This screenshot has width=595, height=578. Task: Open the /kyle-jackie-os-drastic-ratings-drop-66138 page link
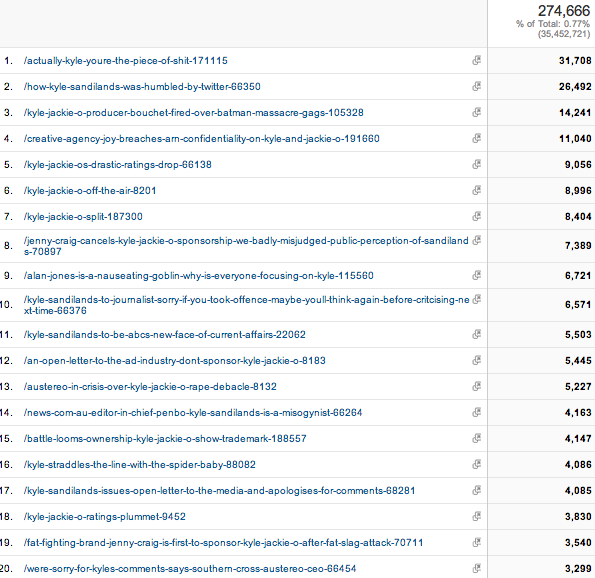point(118,165)
